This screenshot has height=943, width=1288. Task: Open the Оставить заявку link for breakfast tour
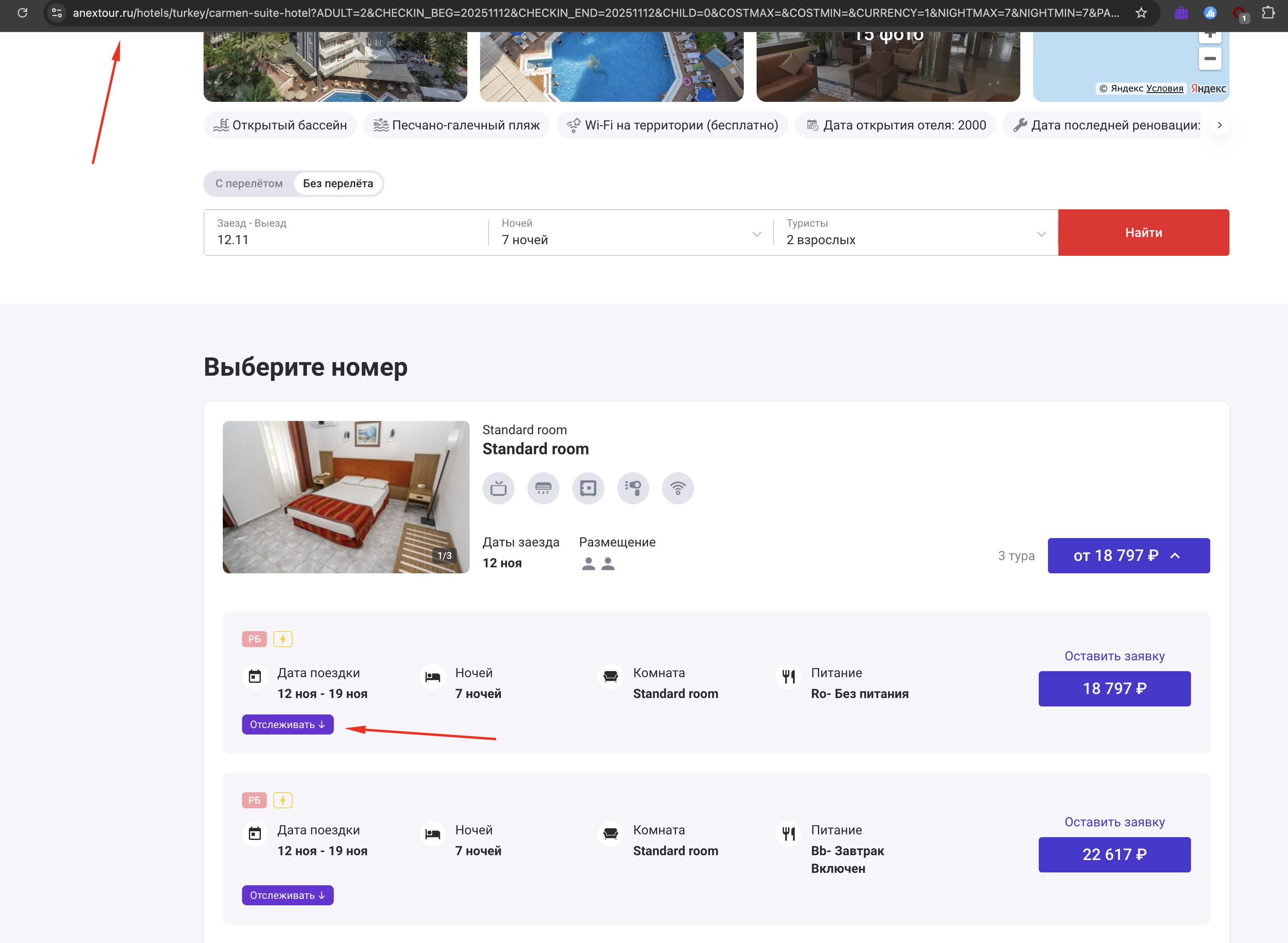click(x=1114, y=822)
